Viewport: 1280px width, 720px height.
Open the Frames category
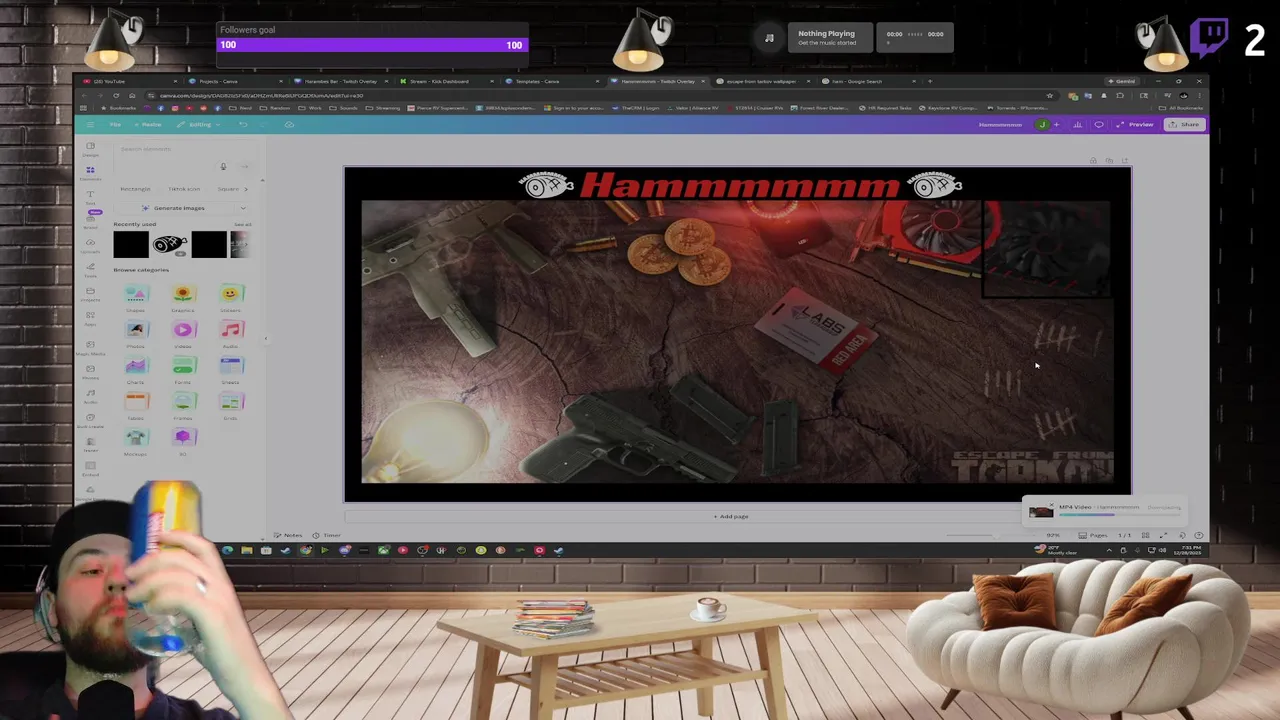point(183,404)
